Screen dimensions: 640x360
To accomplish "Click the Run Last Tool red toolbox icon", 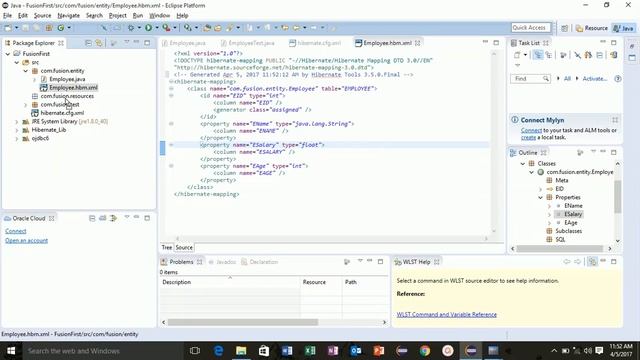I will [x=166, y=28].
